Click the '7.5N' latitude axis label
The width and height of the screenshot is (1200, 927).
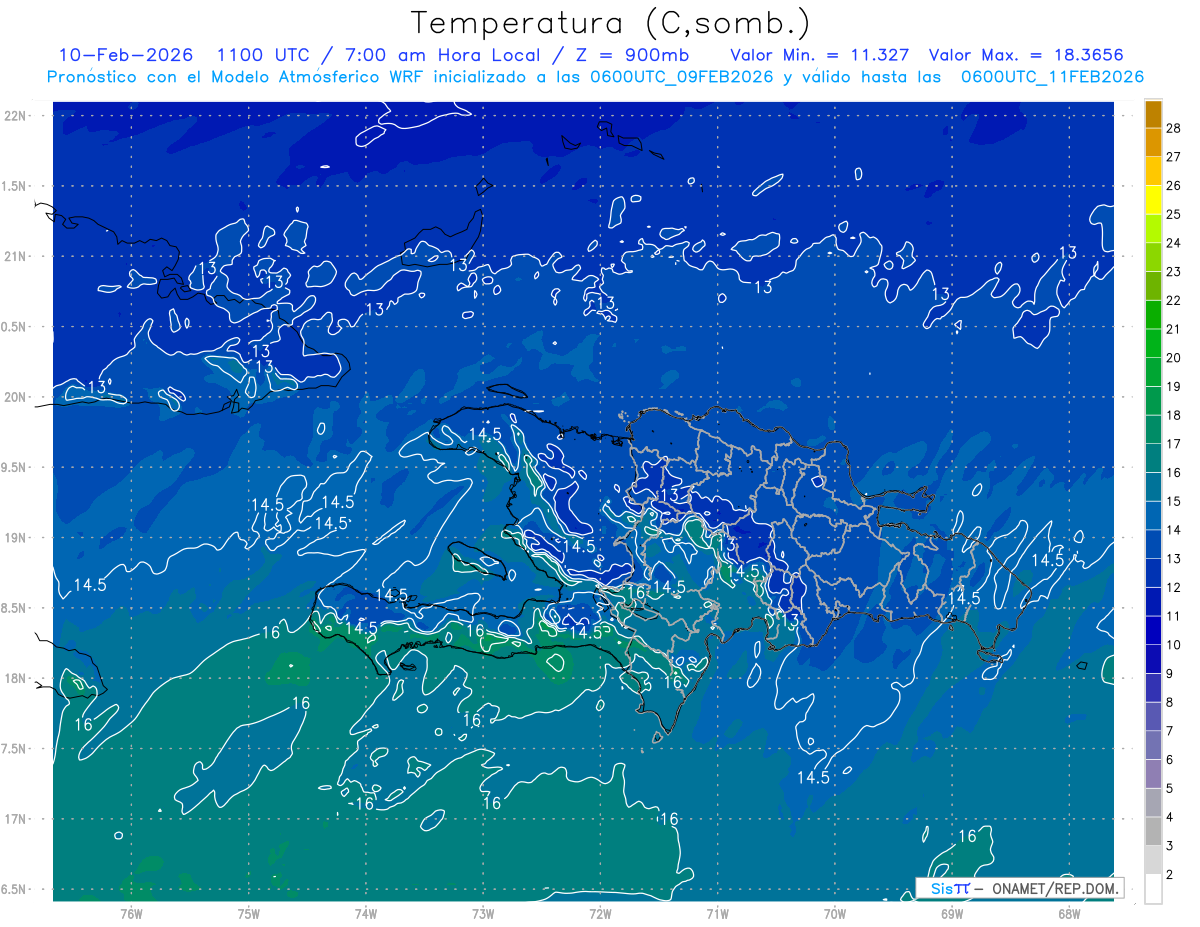15,749
